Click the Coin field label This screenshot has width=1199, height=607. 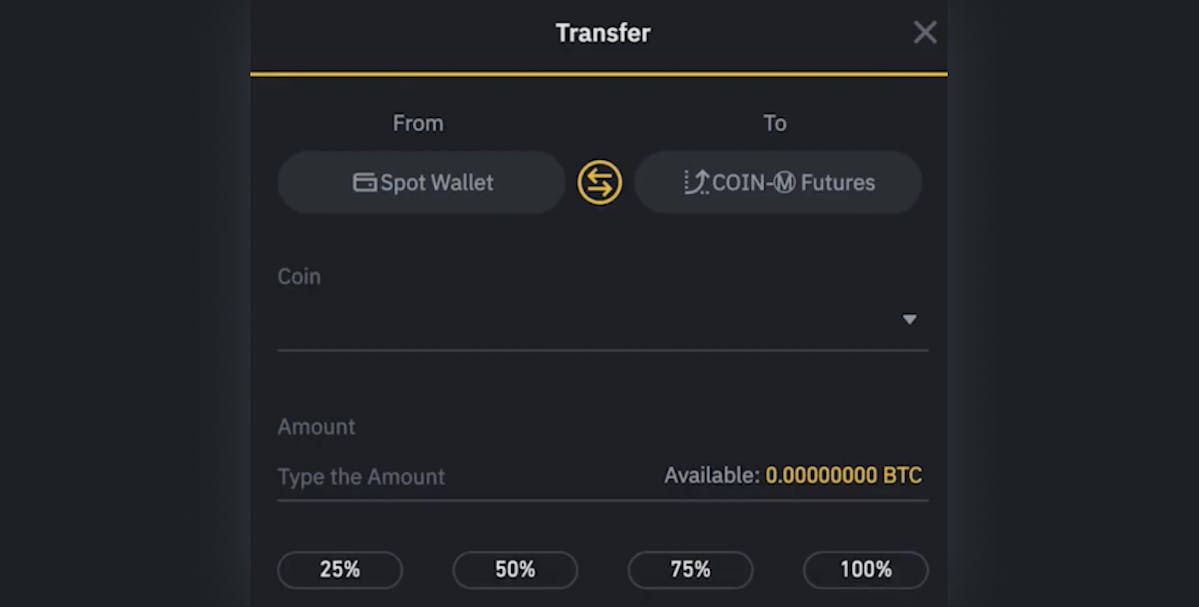click(299, 277)
